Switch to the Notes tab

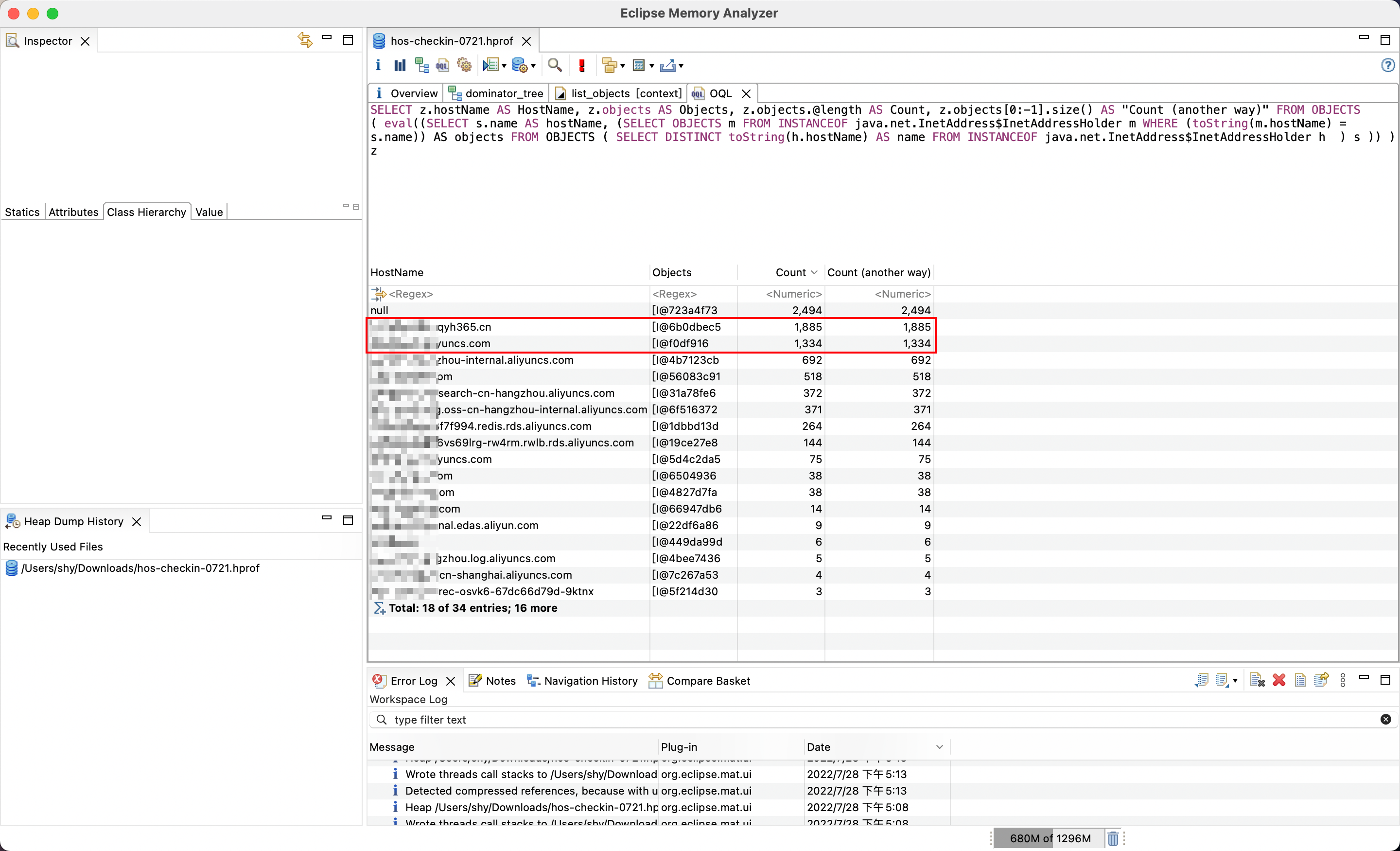coord(499,680)
